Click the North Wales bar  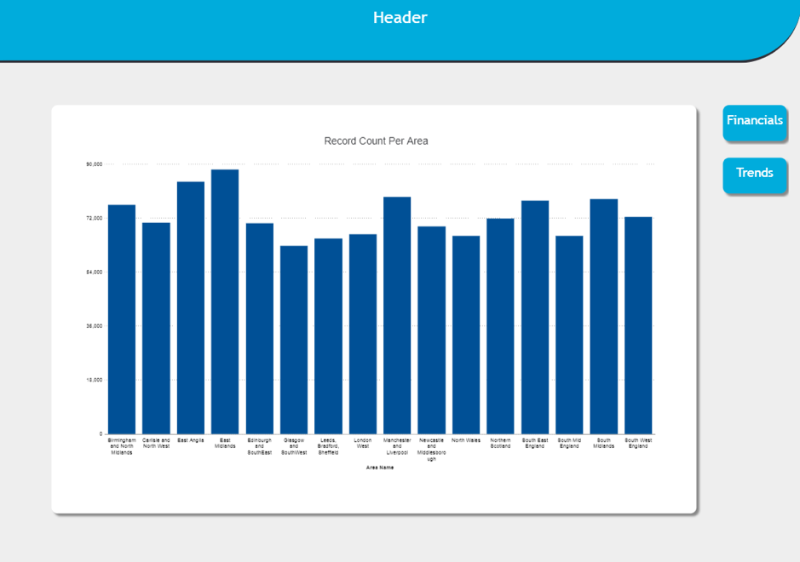[466, 335]
